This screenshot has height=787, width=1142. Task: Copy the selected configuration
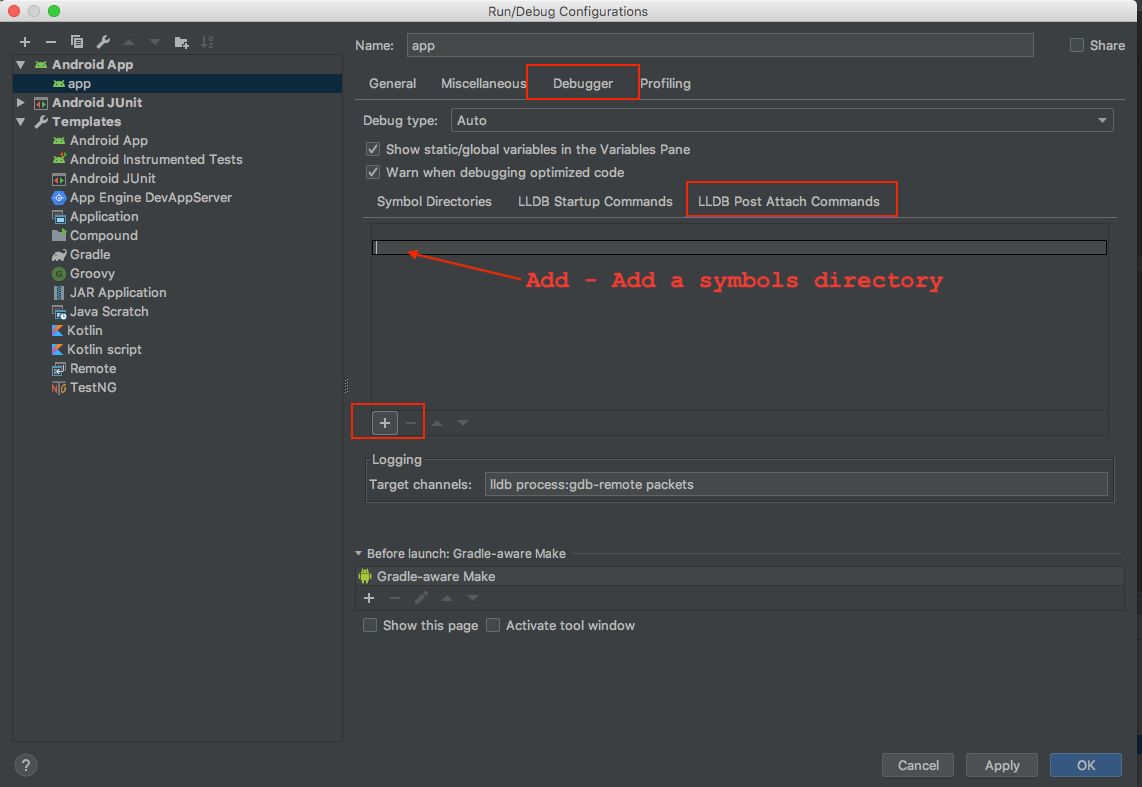(x=76, y=42)
